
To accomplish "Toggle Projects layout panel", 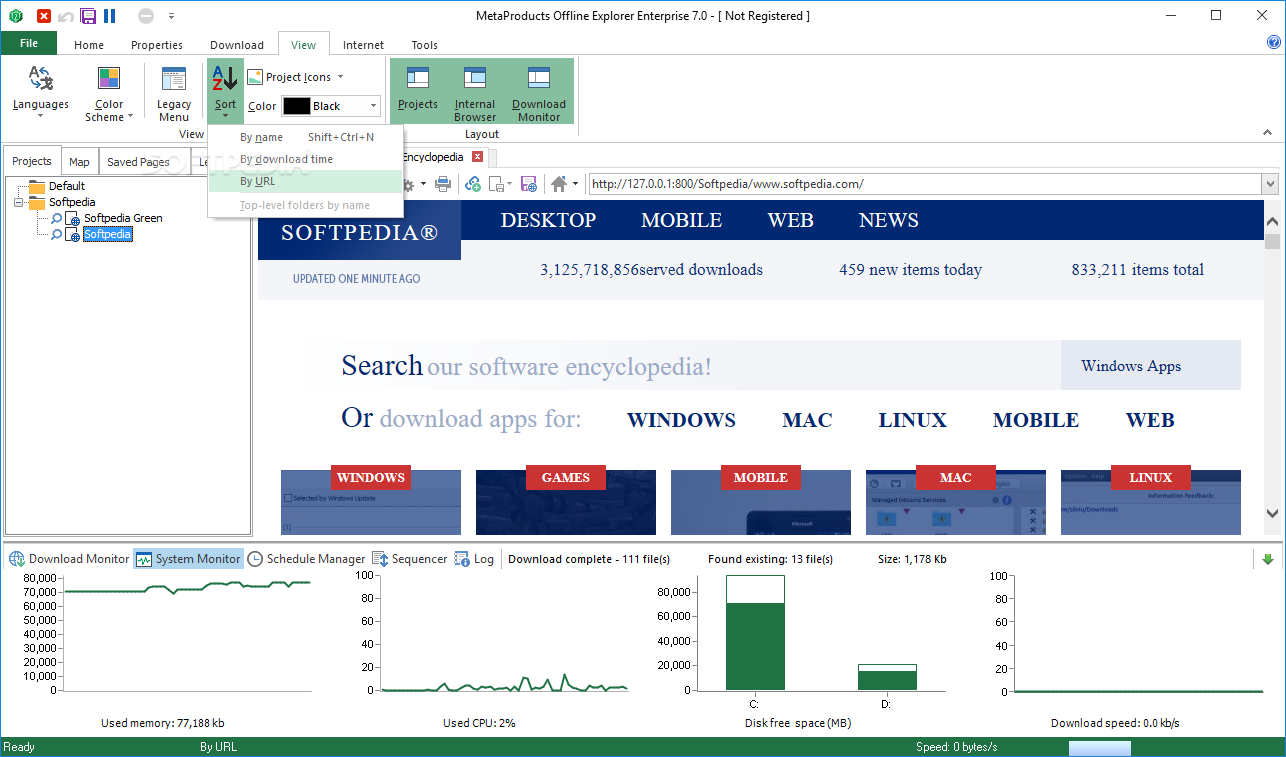I will click(x=418, y=90).
